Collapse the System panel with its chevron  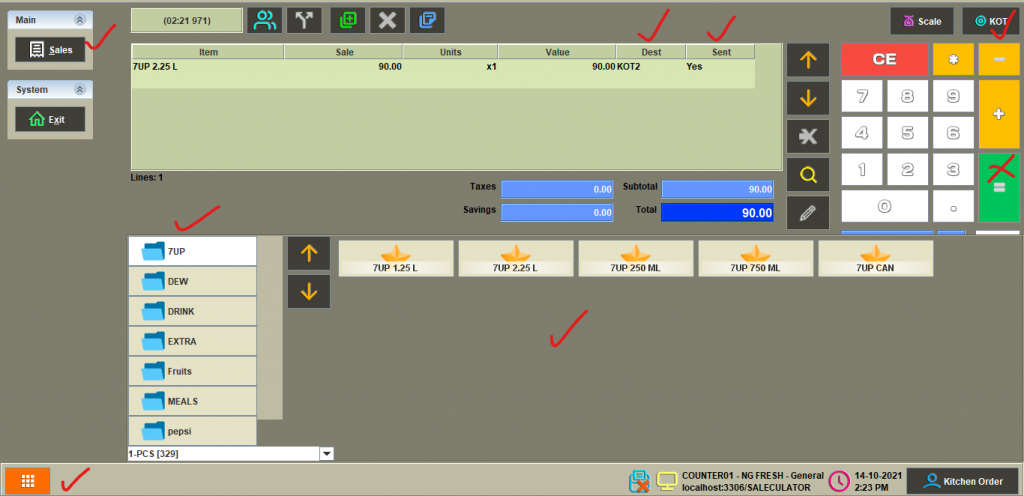[80, 90]
